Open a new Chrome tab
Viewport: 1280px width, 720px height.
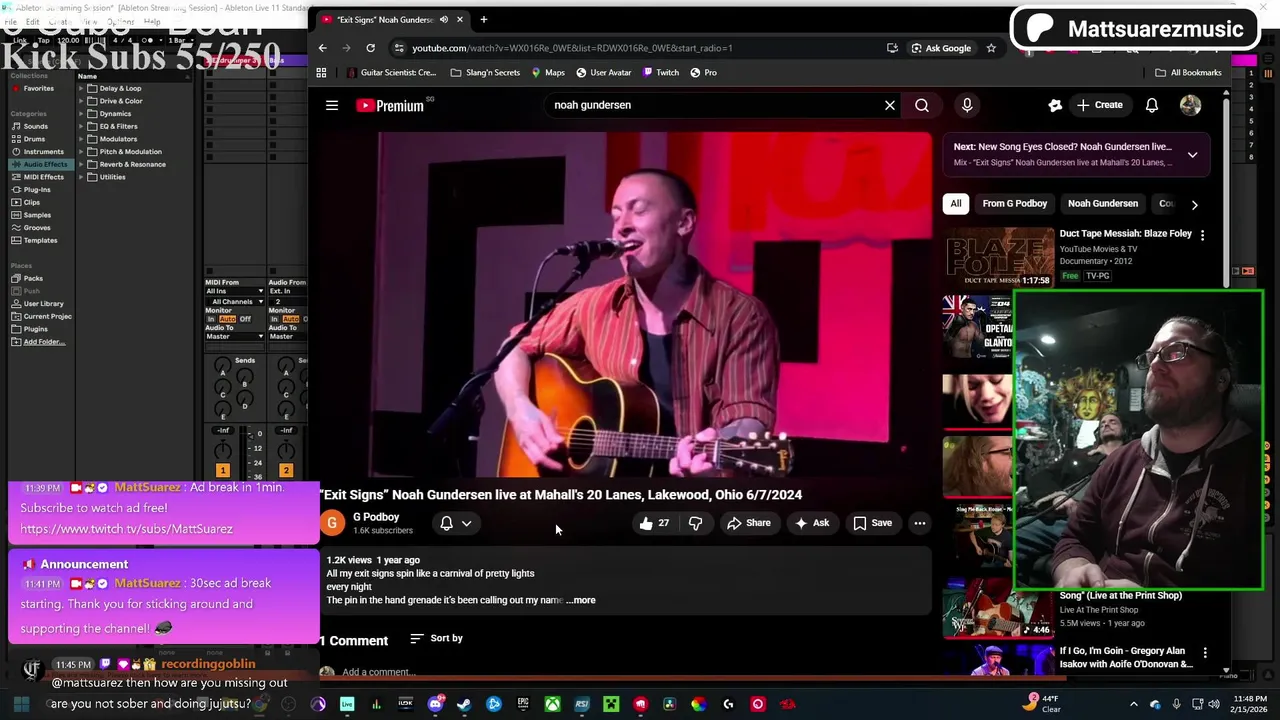pyautogui.click(x=483, y=19)
